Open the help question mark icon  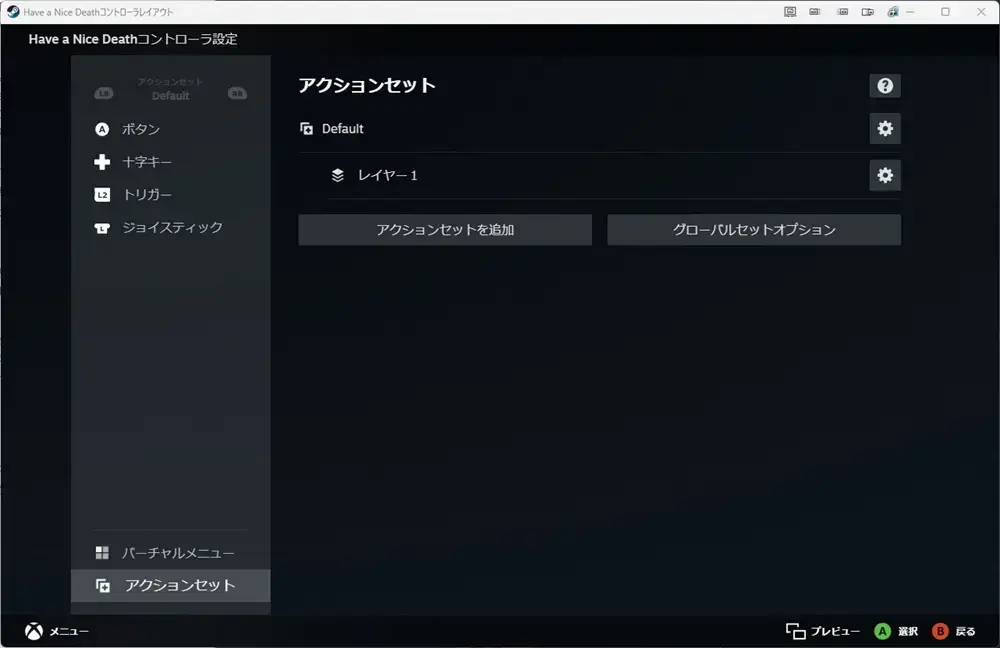885,86
